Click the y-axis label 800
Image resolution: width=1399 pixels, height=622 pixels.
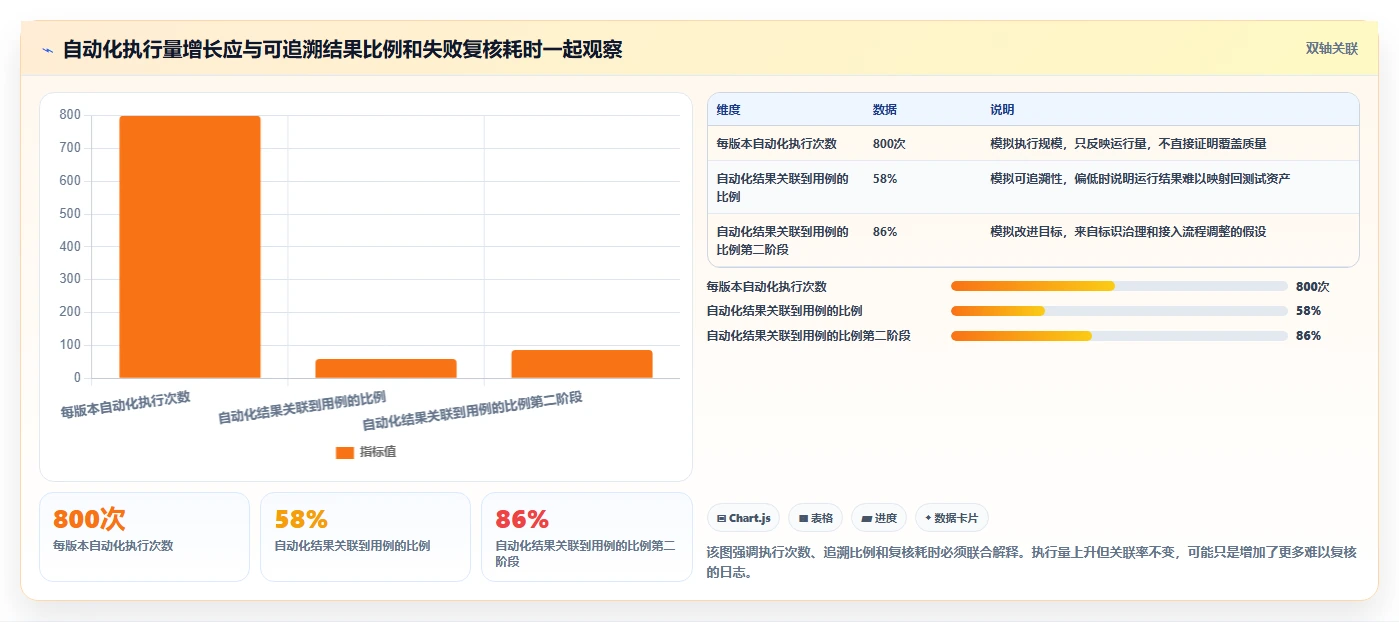click(x=70, y=115)
